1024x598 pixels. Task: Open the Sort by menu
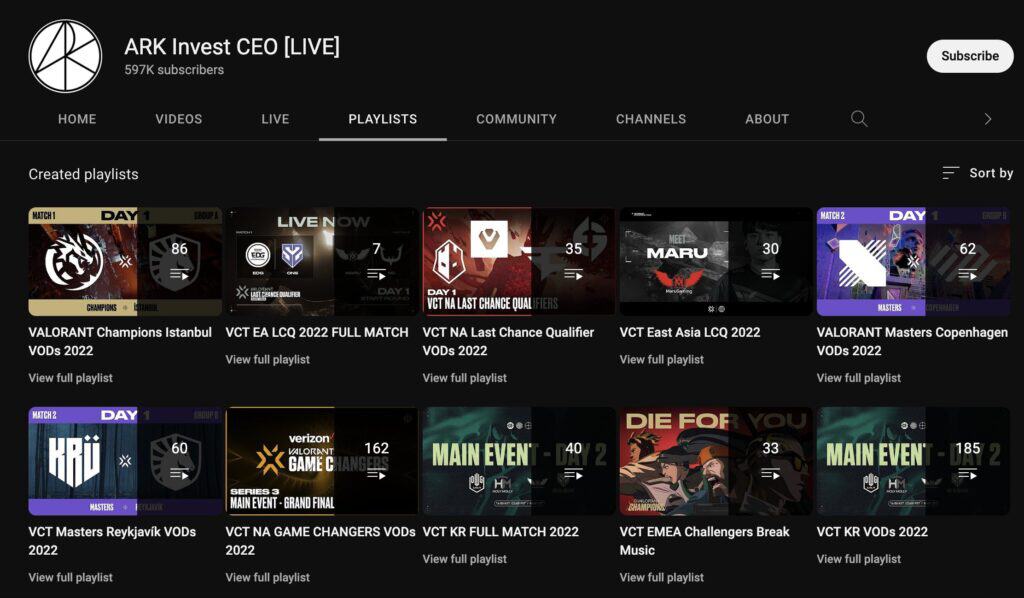(978, 173)
